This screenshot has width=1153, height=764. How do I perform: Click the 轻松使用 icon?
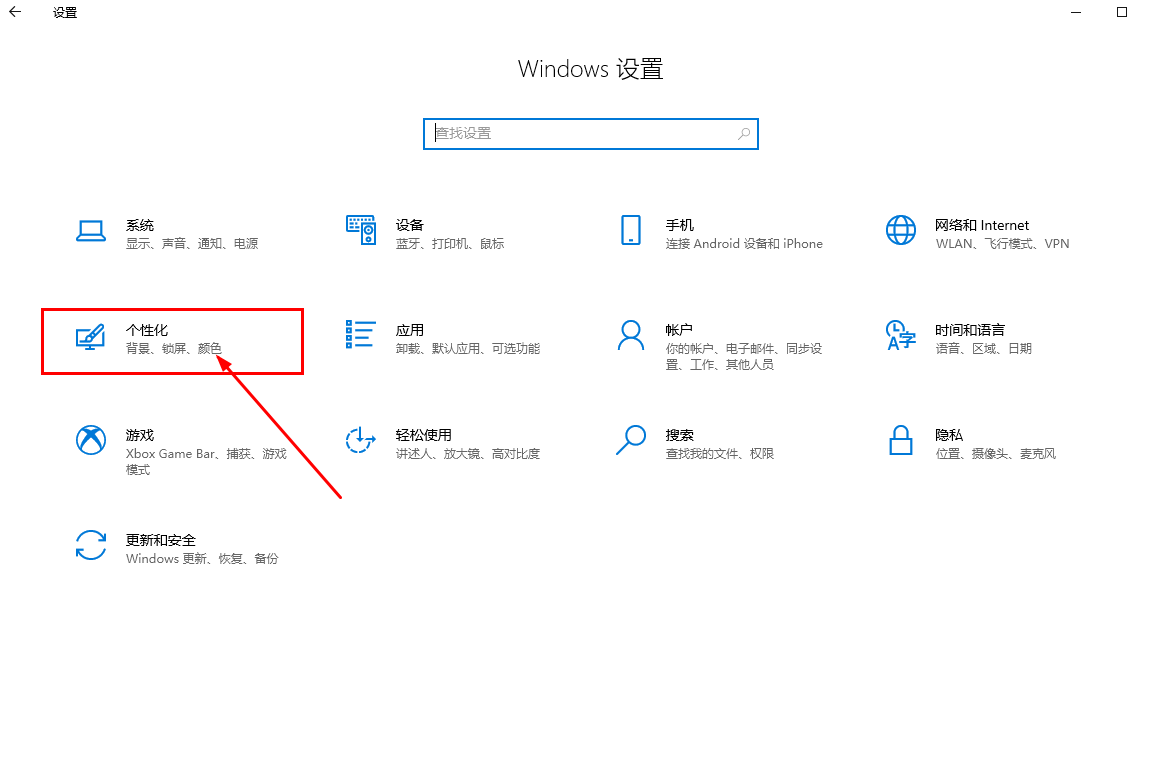tap(360, 440)
